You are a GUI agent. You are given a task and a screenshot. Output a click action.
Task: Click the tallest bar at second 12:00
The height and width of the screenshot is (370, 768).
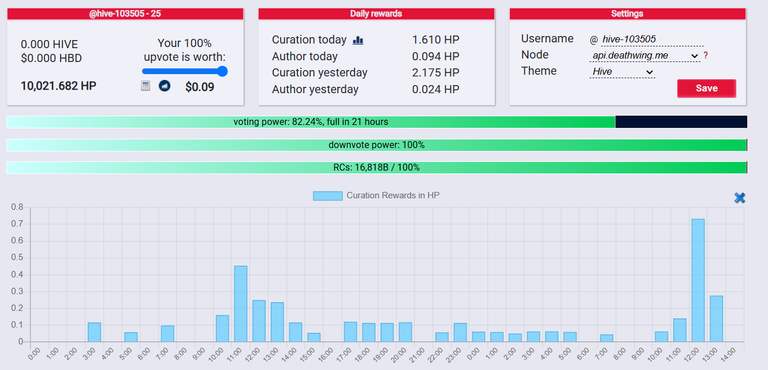[x=698, y=280]
